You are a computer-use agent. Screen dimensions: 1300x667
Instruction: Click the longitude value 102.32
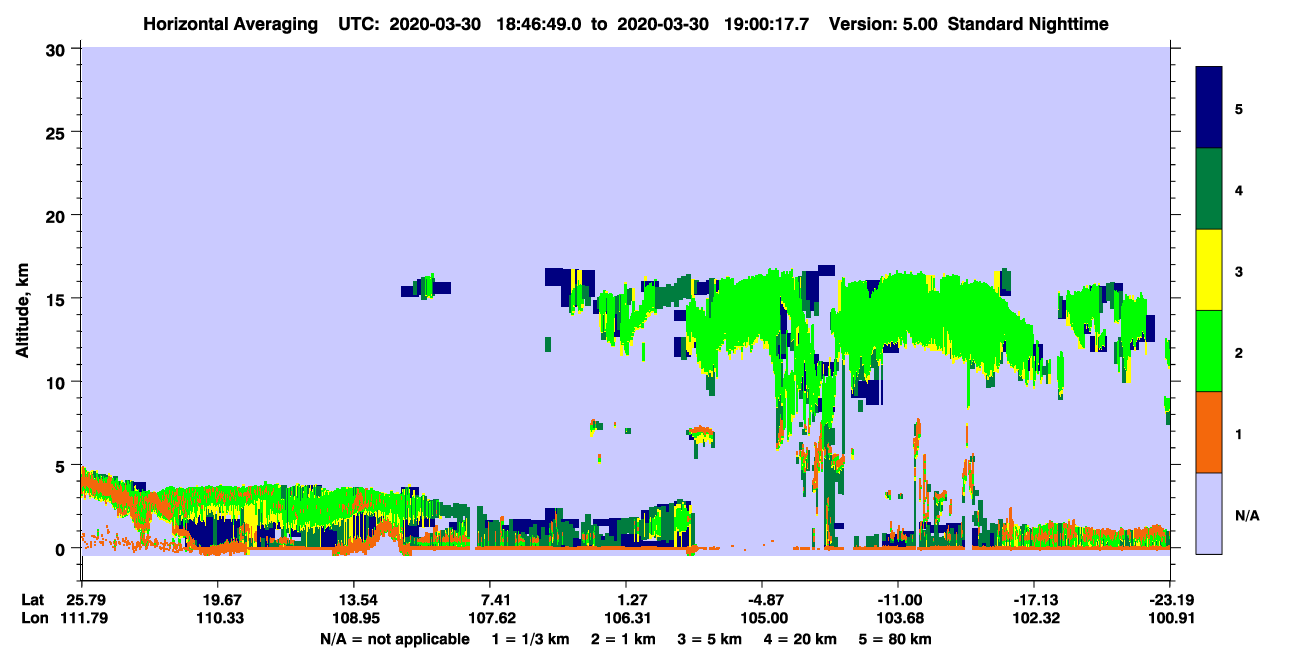[x=1034, y=618]
